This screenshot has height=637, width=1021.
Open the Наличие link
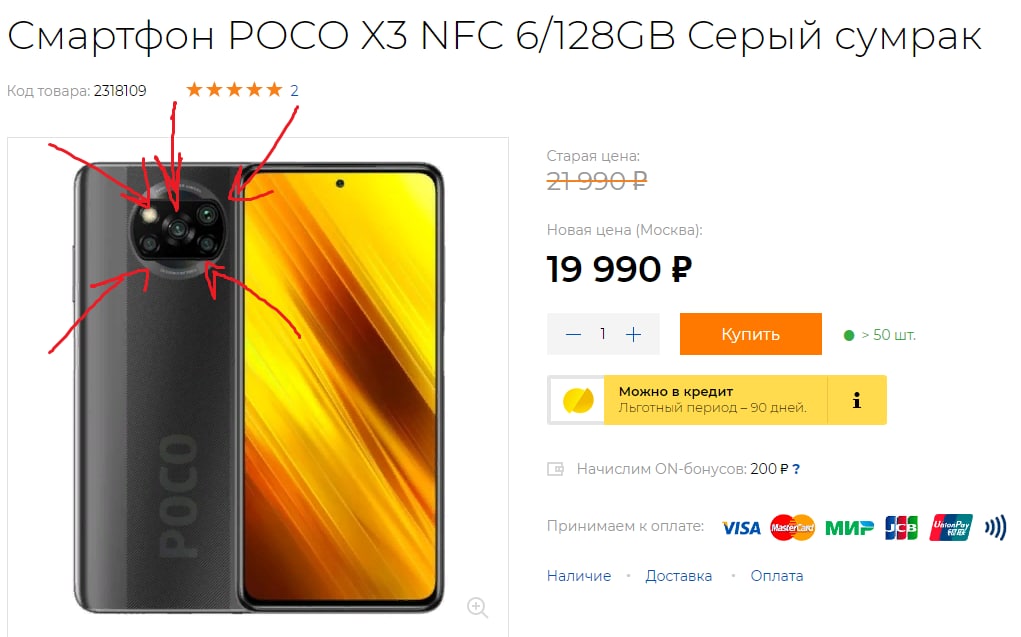(579, 576)
